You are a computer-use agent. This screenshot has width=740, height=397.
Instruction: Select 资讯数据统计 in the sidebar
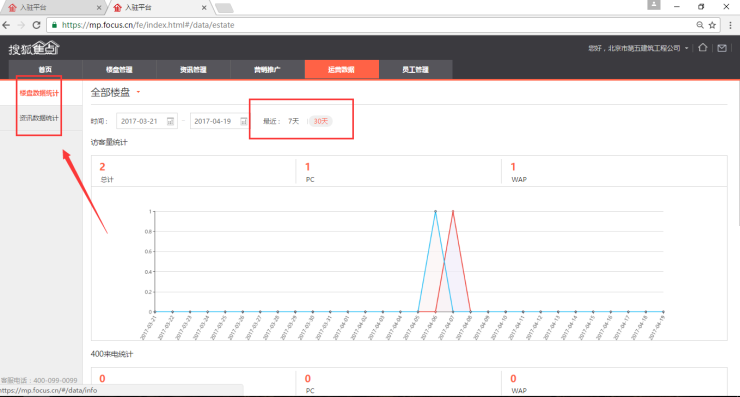pyautogui.click(x=39, y=118)
